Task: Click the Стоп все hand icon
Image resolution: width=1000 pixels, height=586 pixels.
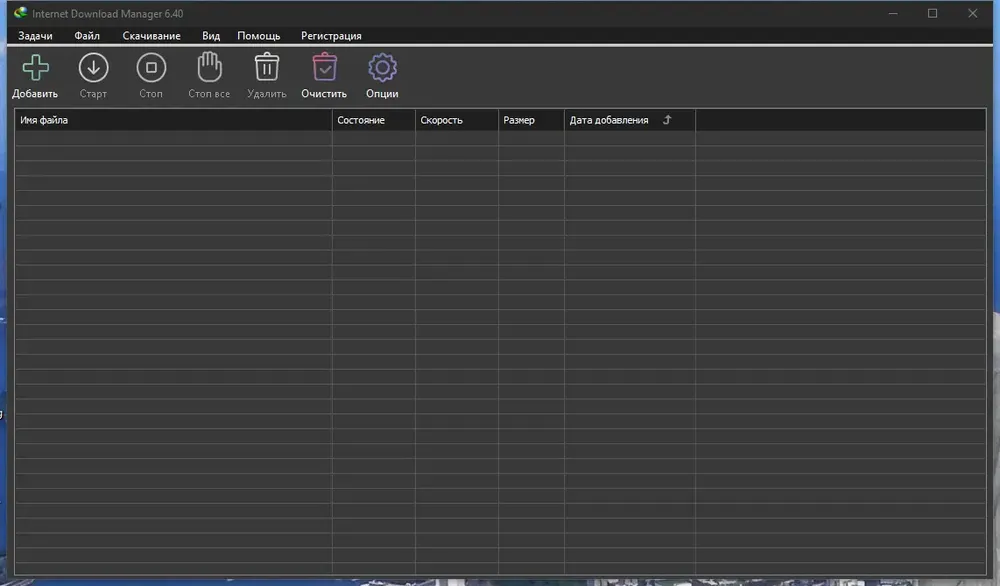Action: click(209, 67)
